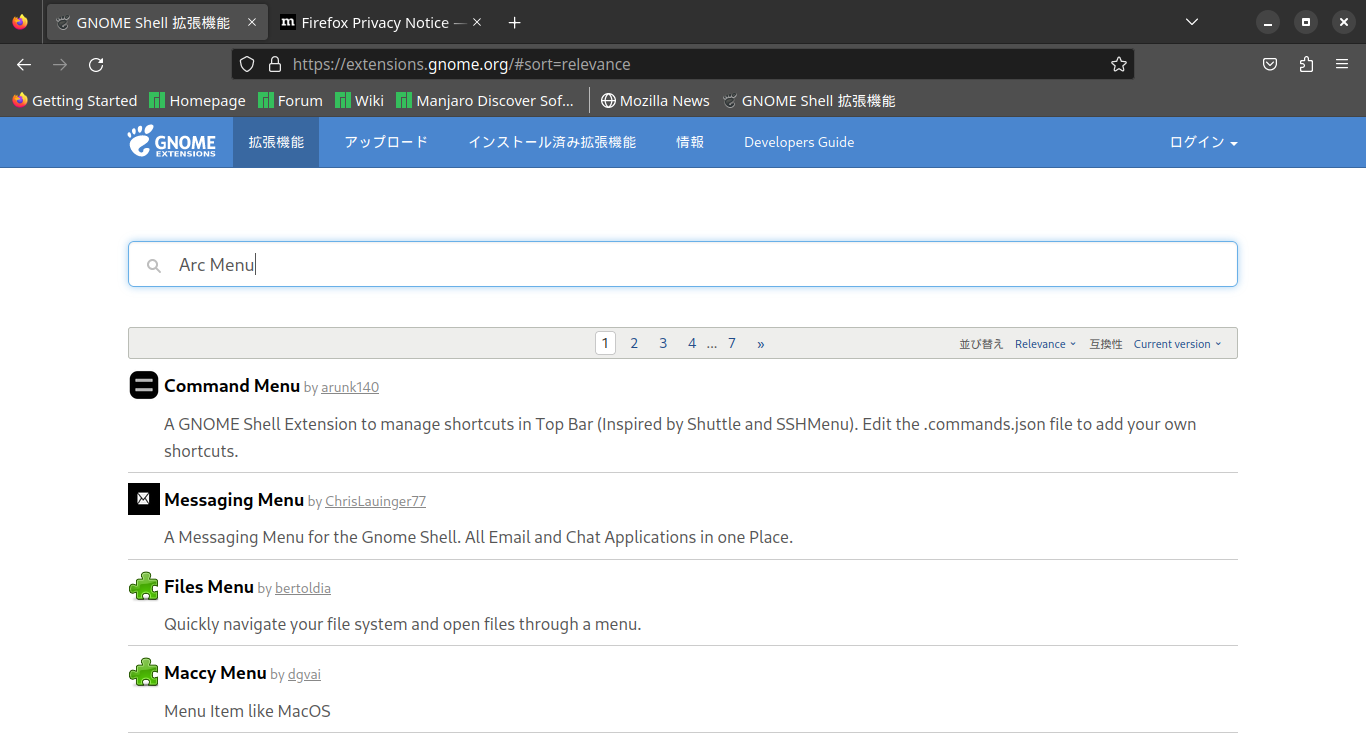Image resolution: width=1366 pixels, height=736 pixels.
Task: Open the Extensions puzzle icon in toolbar
Action: click(1306, 64)
